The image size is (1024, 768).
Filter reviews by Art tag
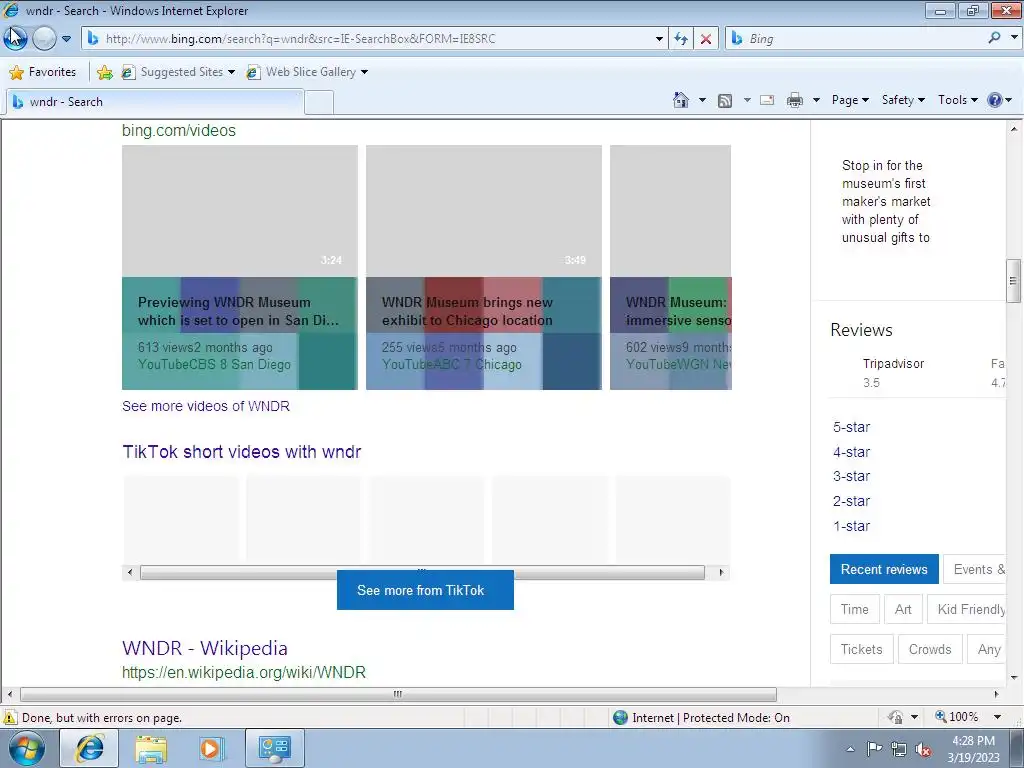click(903, 609)
